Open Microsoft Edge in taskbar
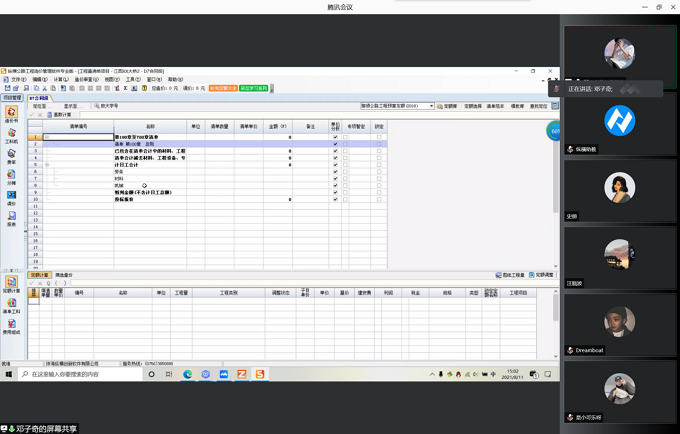 [x=187, y=374]
